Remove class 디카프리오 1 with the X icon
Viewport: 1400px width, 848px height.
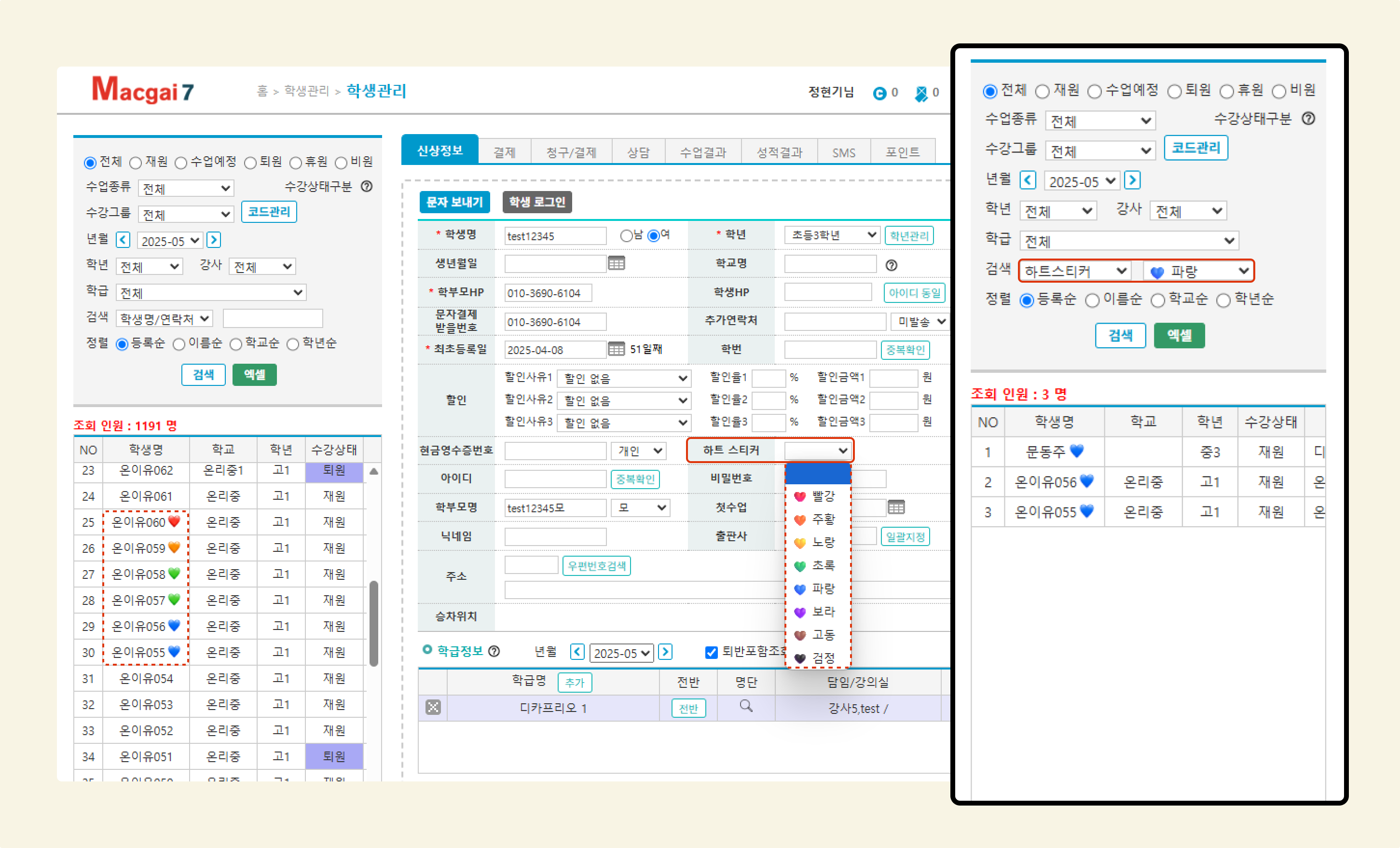point(433,708)
